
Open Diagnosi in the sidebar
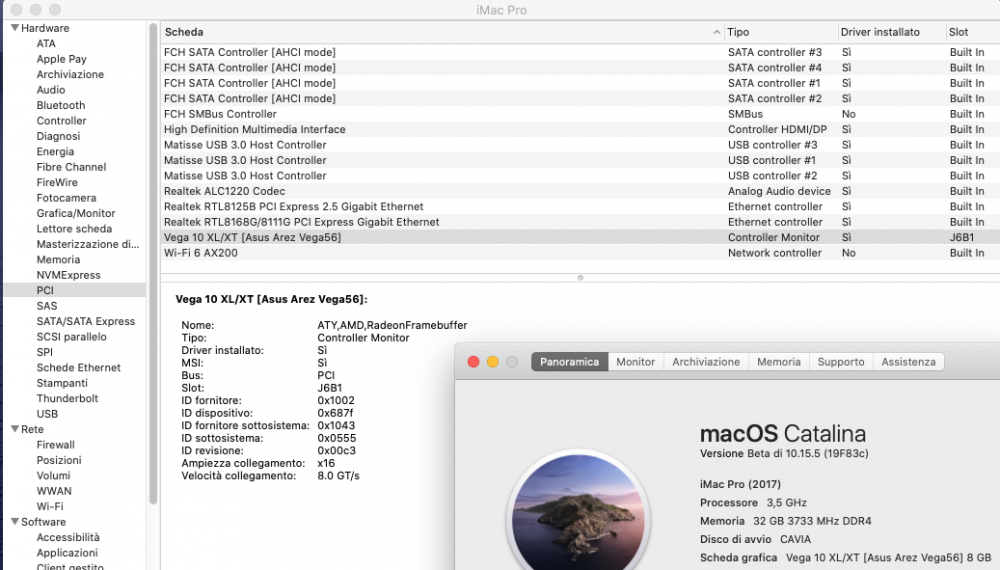pos(58,136)
